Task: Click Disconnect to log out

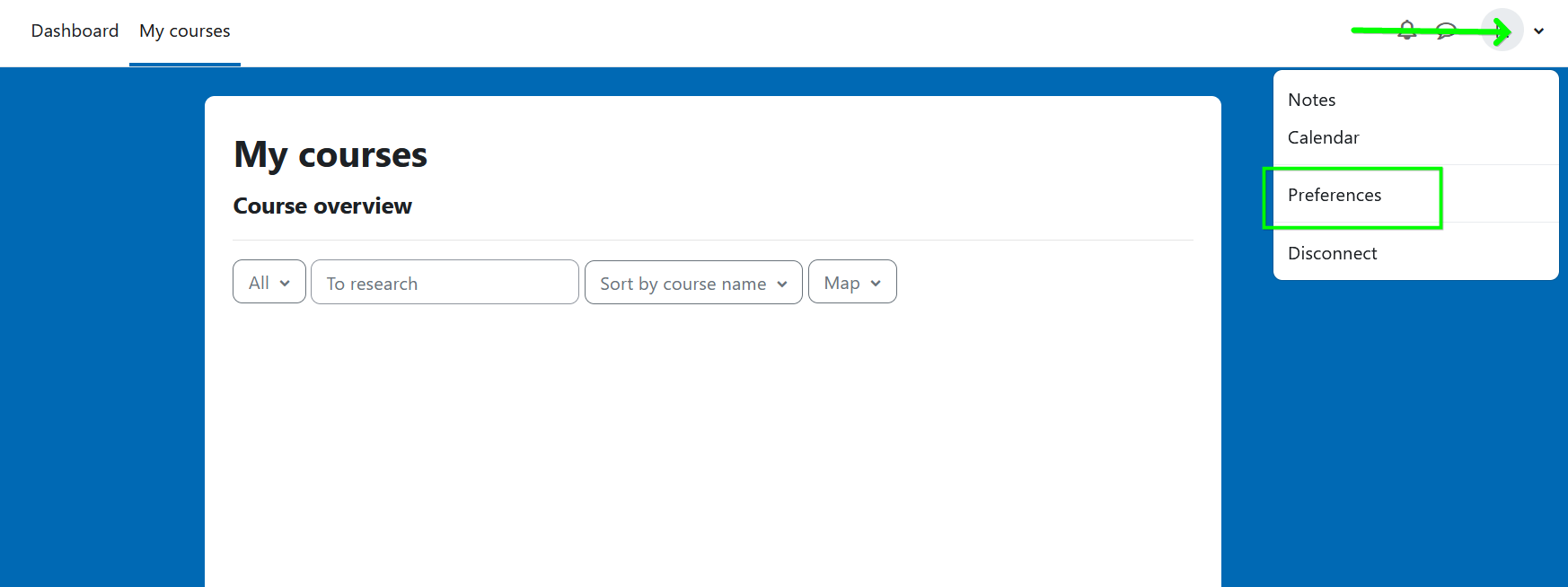Action: (1332, 253)
